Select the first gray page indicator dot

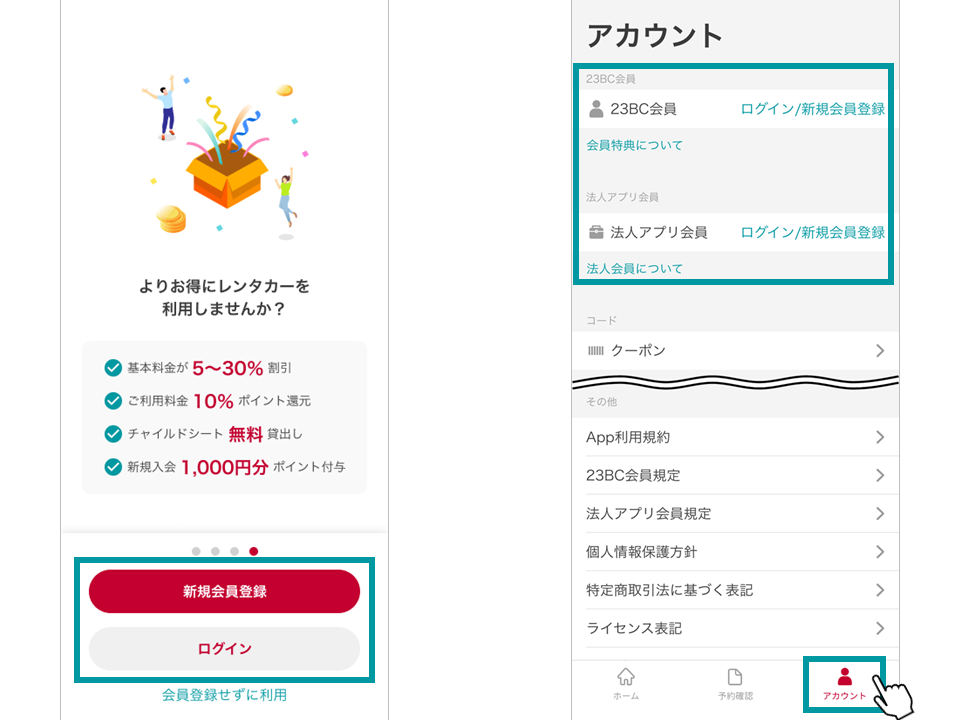196,551
